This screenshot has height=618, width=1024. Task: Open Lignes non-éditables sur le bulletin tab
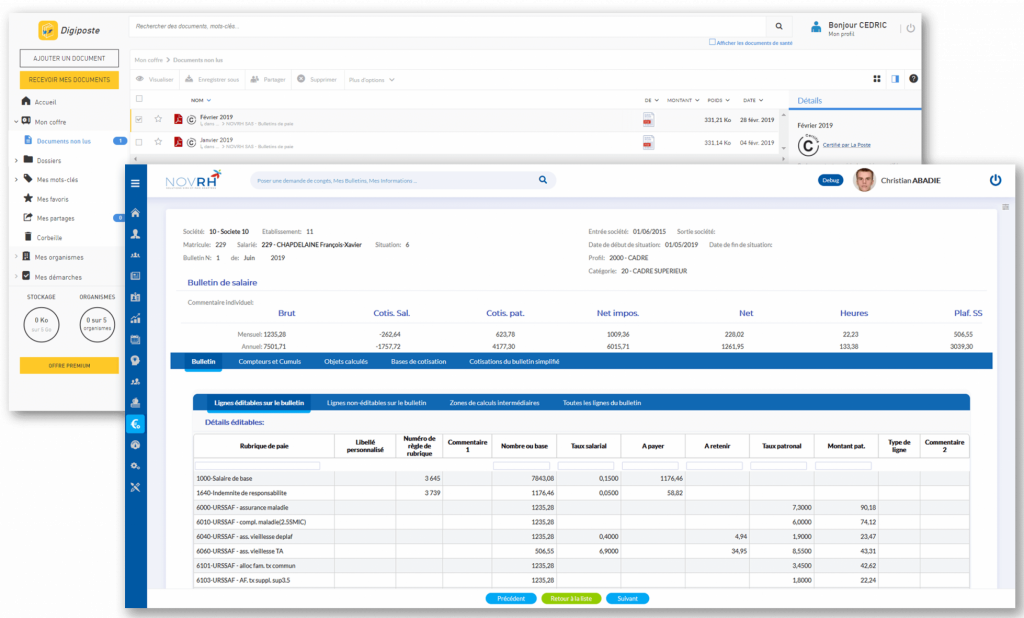click(x=376, y=402)
